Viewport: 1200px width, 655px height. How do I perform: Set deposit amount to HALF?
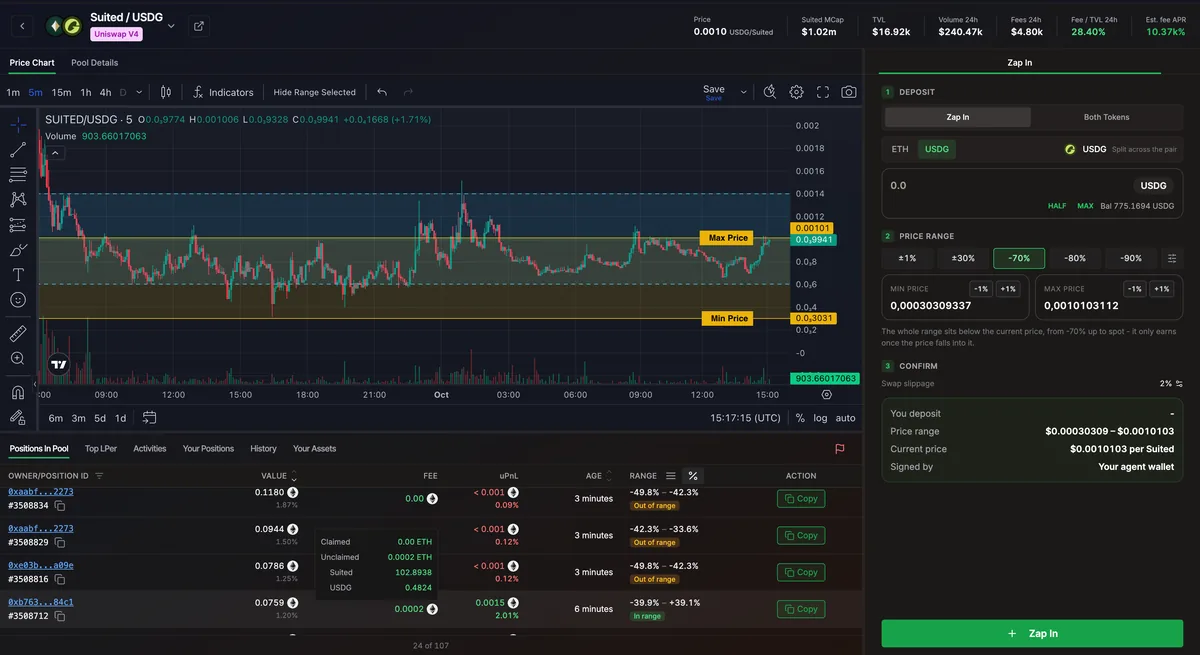1057,206
